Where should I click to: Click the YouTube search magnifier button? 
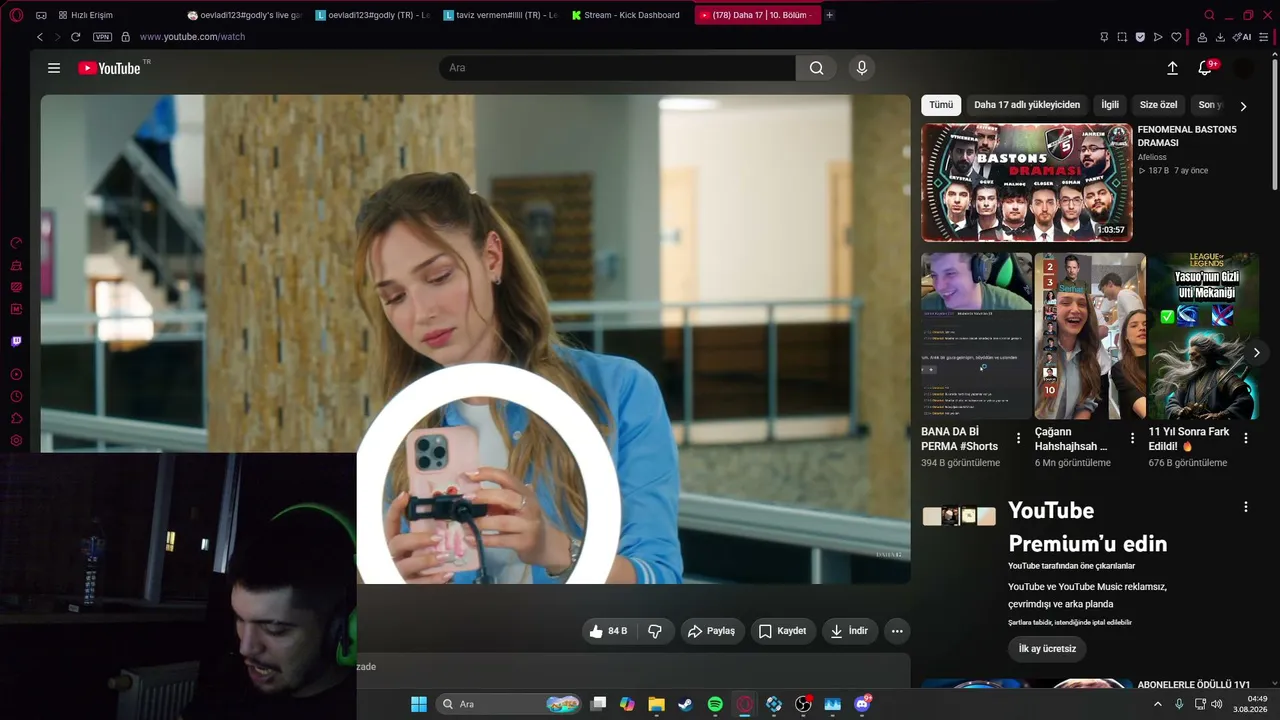coord(817,68)
